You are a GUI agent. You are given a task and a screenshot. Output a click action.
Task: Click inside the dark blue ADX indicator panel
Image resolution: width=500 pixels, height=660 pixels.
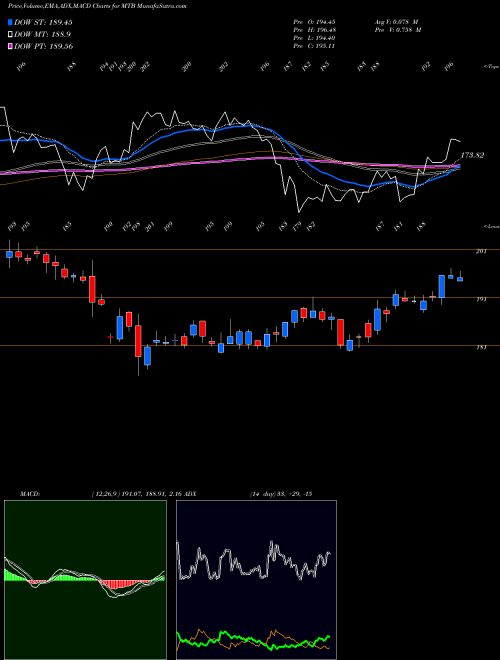(256, 580)
